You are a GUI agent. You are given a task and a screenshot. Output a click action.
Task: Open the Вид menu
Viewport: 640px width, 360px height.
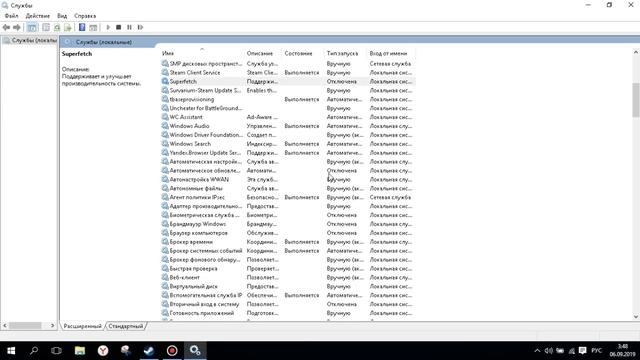62,16
